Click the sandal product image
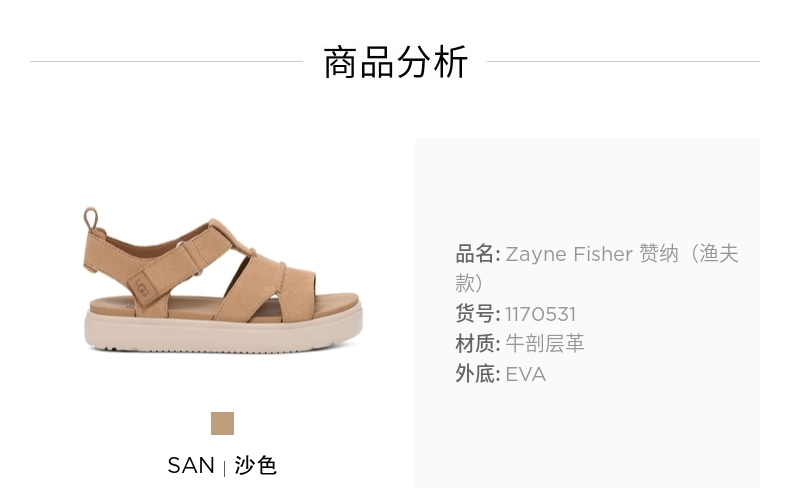The image size is (790, 488). (223, 280)
